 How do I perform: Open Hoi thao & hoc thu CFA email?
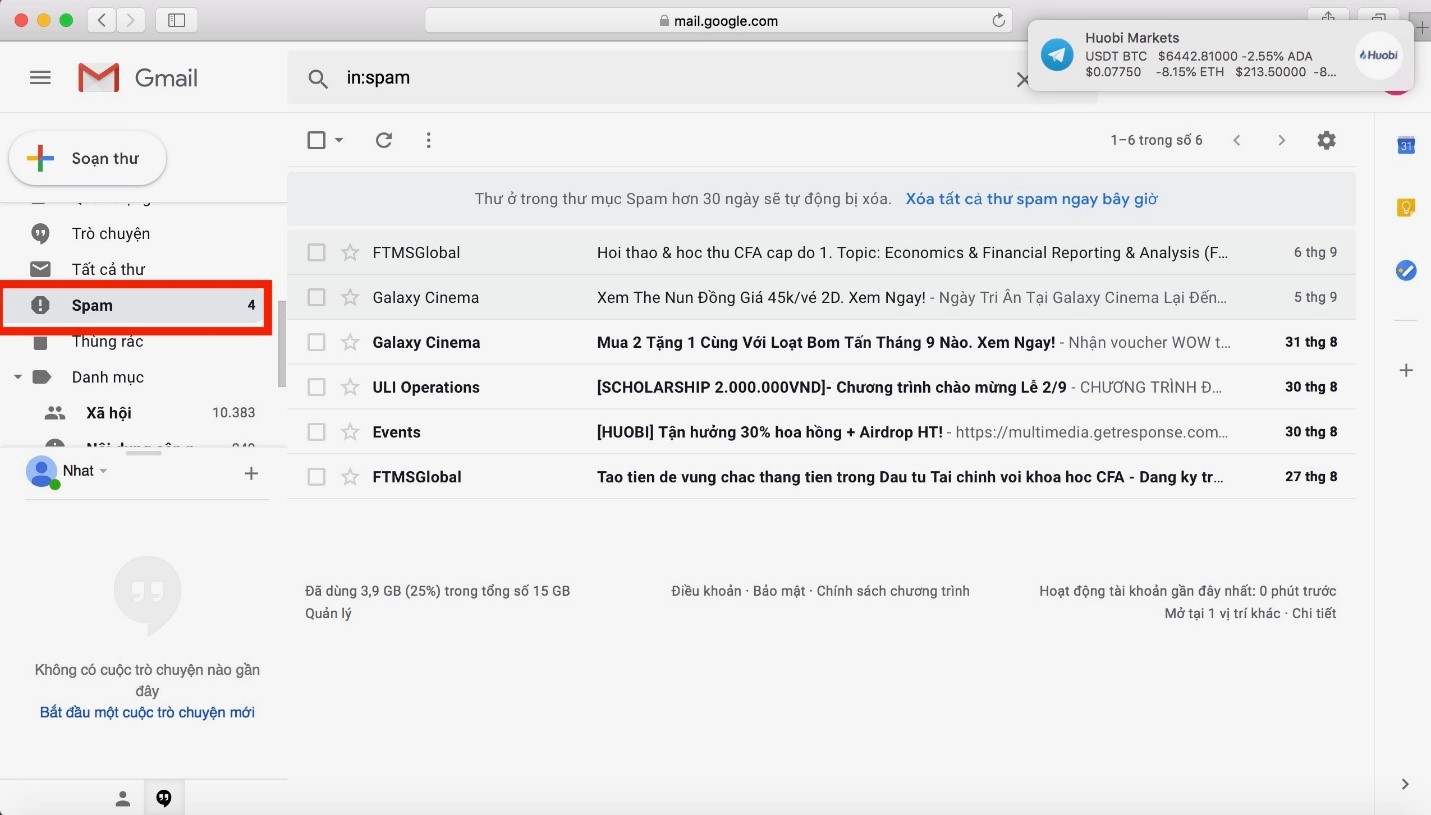coord(912,253)
